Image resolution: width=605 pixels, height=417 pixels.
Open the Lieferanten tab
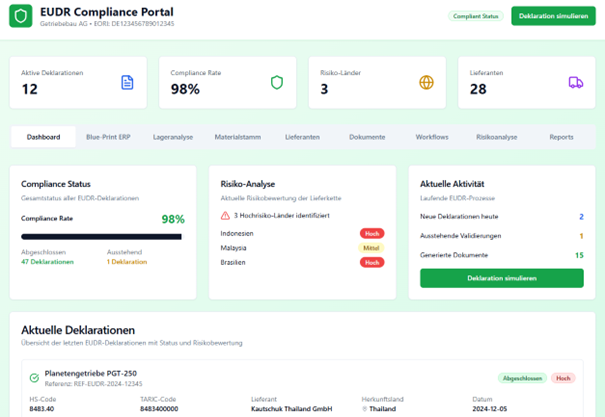(303, 137)
